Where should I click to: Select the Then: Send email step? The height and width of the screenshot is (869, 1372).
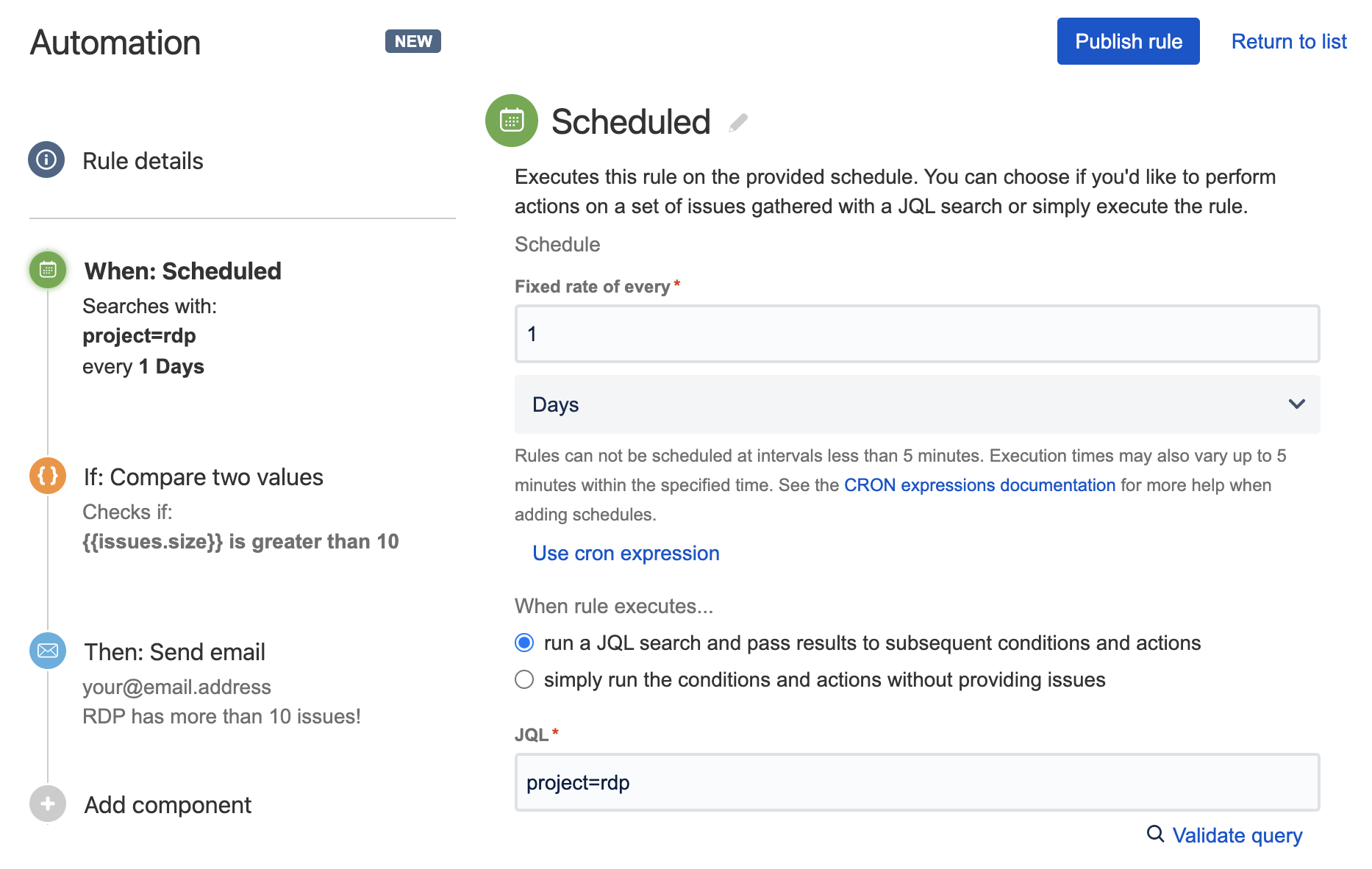click(174, 652)
